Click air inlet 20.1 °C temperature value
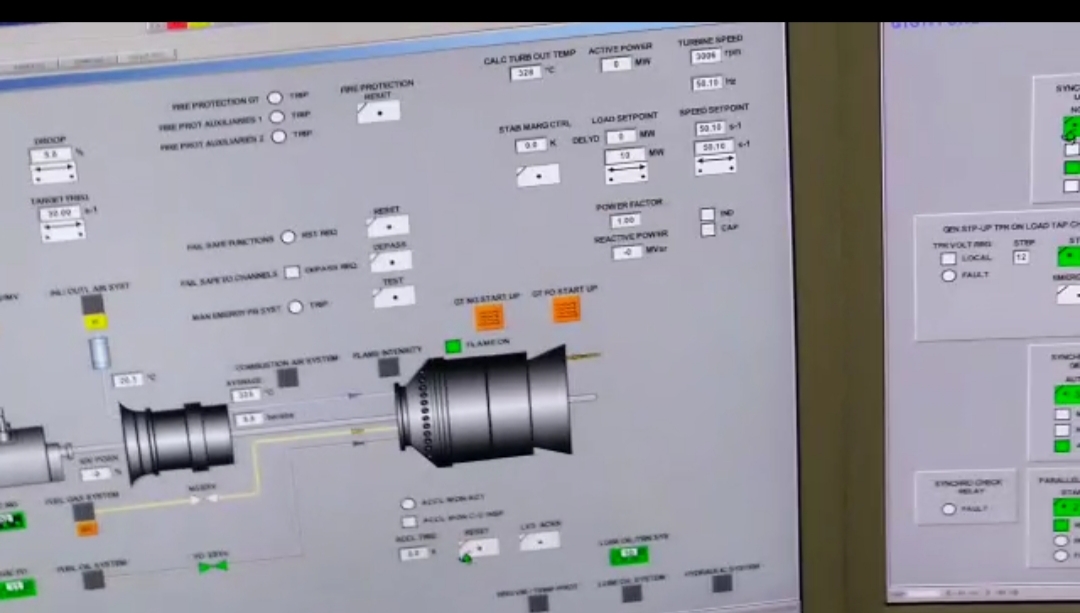1080x613 pixels. pyautogui.click(x=128, y=380)
